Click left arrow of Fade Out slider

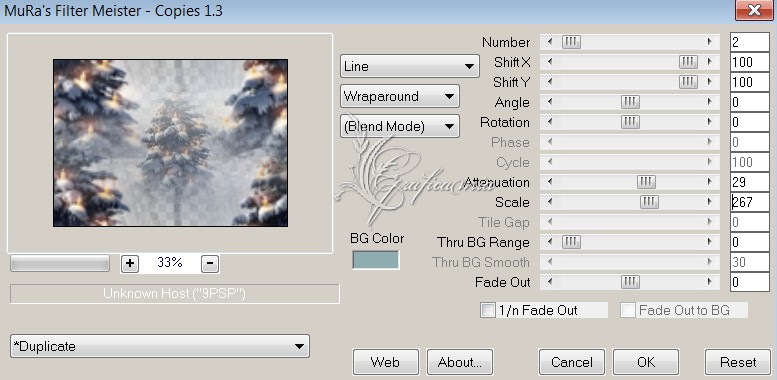click(550, 282)
